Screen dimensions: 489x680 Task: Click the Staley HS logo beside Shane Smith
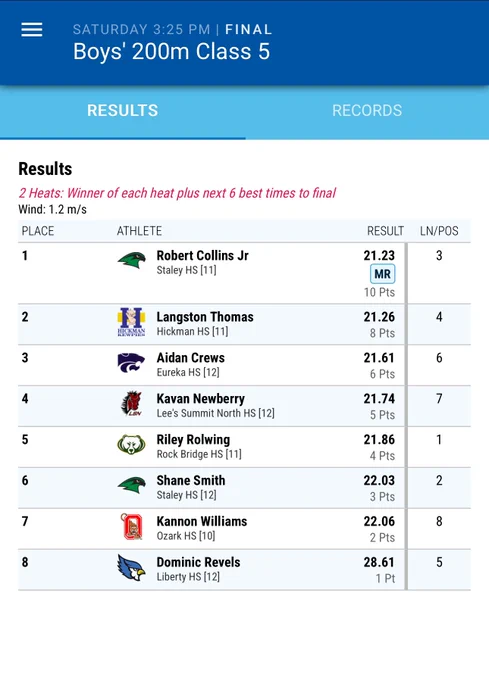click(x=131, y=485)
